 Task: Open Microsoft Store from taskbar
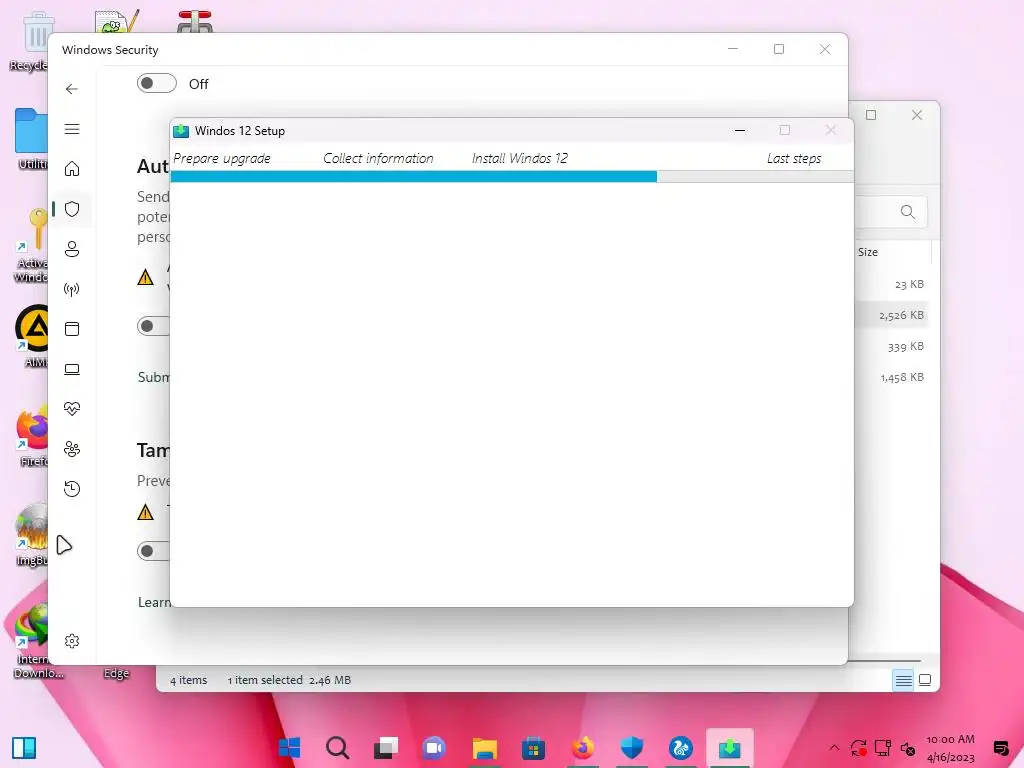pos(533,748)
